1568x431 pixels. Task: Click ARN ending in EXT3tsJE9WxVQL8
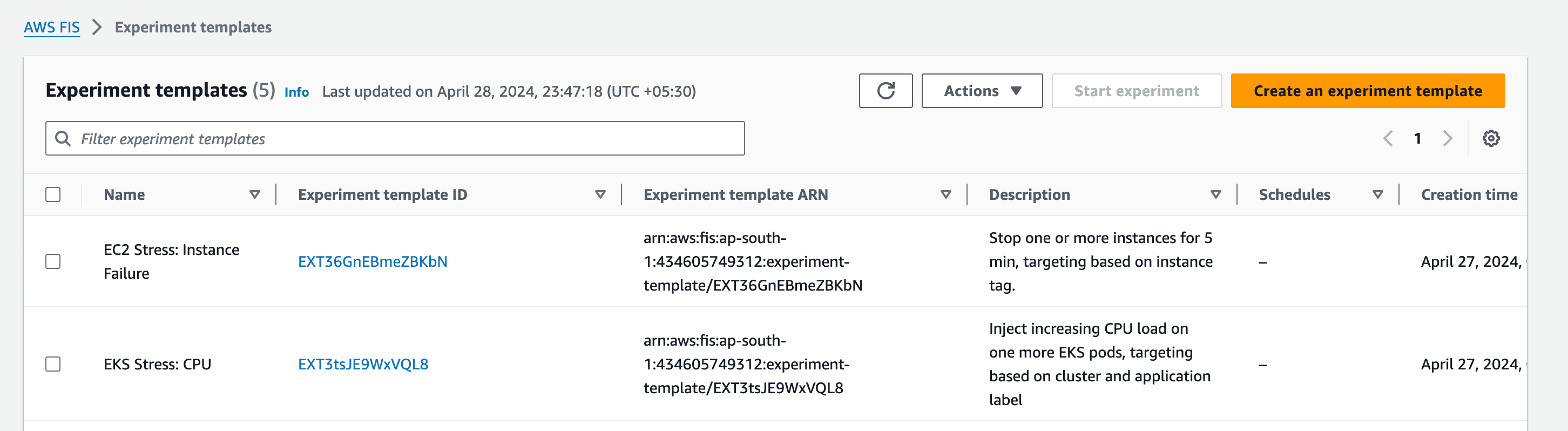pyautogui.click(x=746, y=364)
